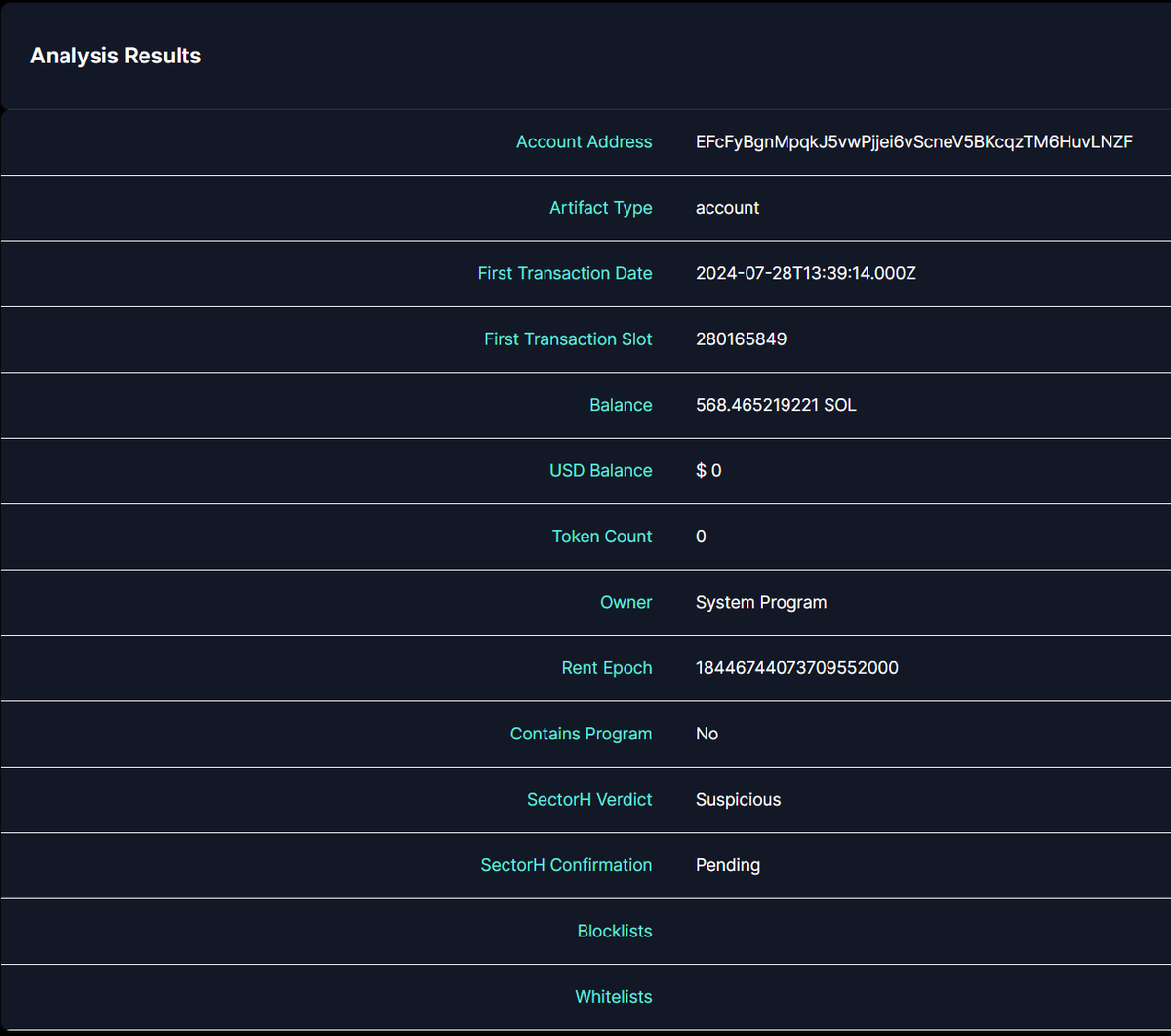Select the Balance label
The image size is (1171, 1036).
[621, 405]
